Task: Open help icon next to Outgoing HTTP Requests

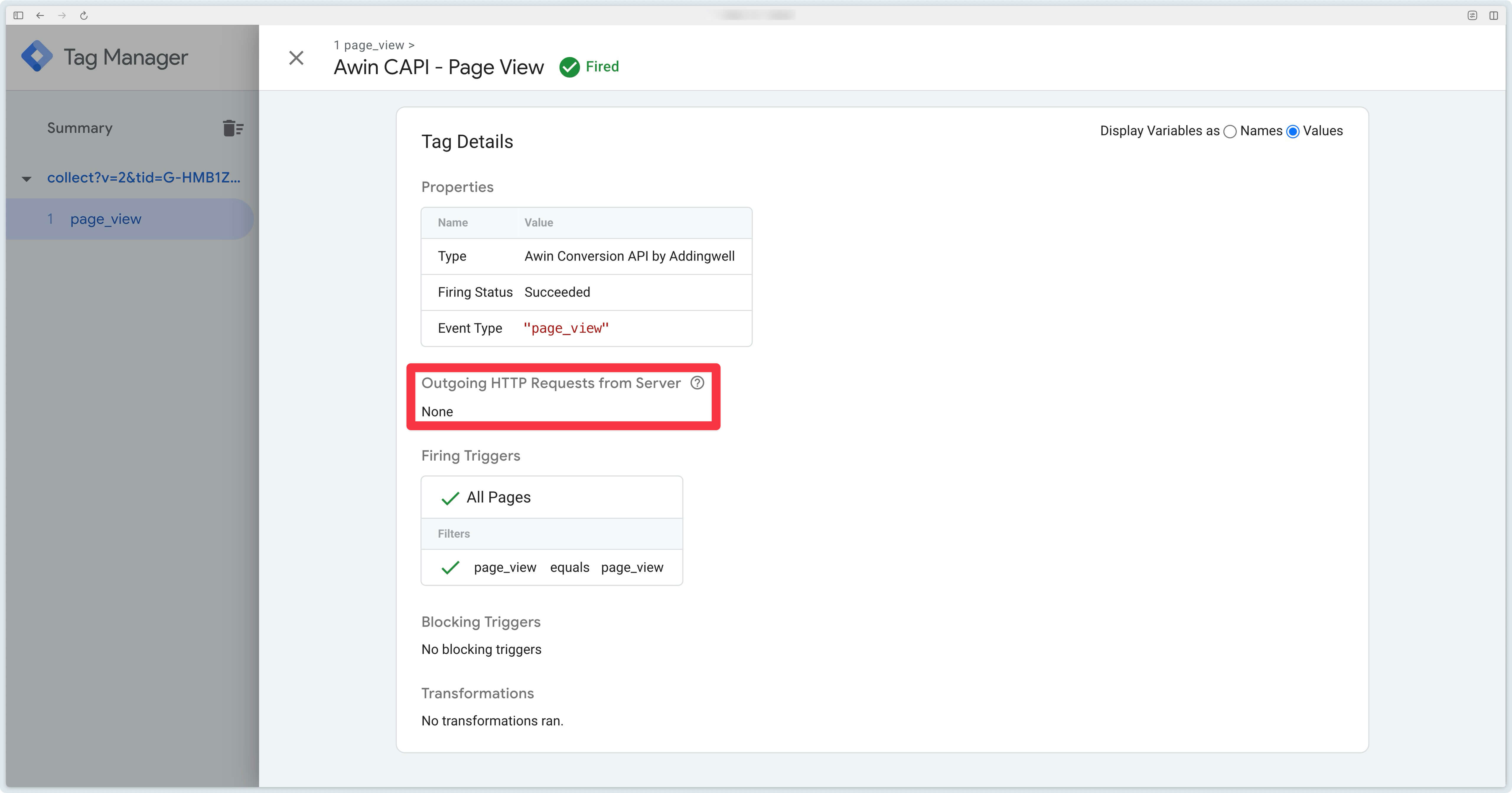Action: pyautogui.click(x=697, y=383)
